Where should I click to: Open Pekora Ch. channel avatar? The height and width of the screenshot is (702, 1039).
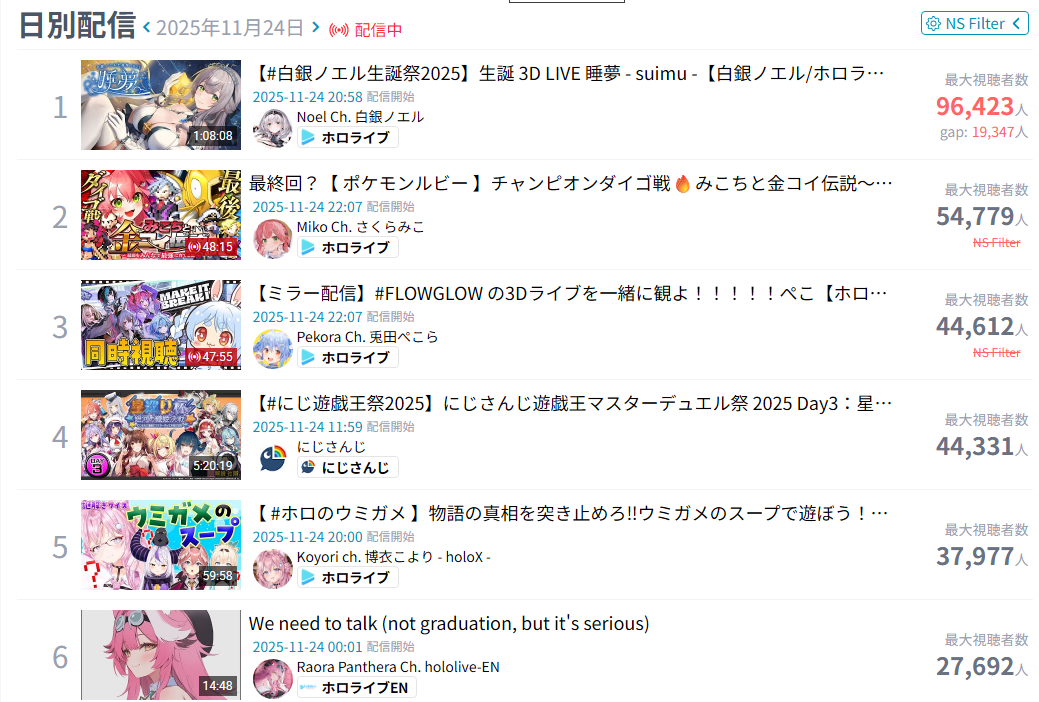[x=272, y=348]
